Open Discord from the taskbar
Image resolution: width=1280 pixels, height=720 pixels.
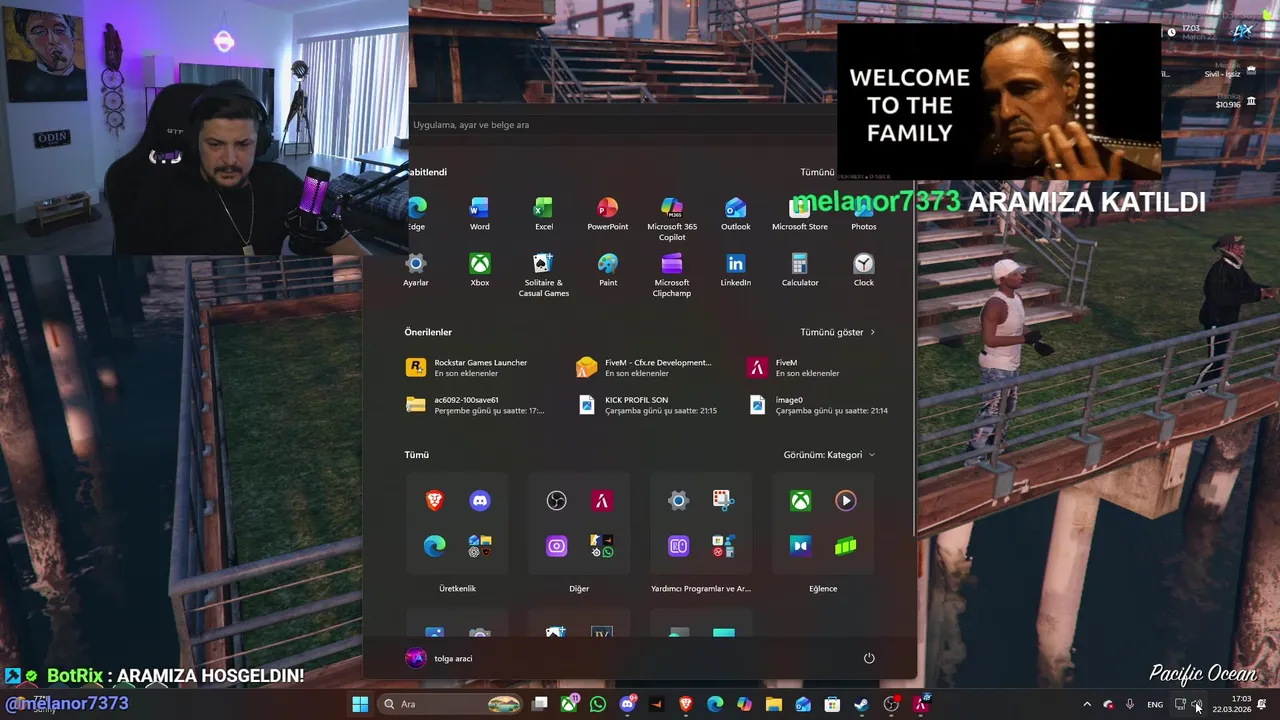[x=628, y=704]
